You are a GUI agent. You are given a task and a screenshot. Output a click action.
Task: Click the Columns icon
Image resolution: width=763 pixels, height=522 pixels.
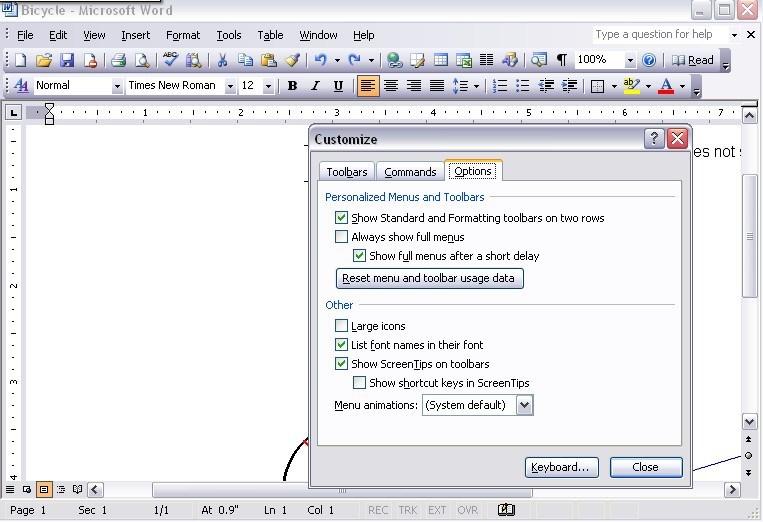[487, 60]
